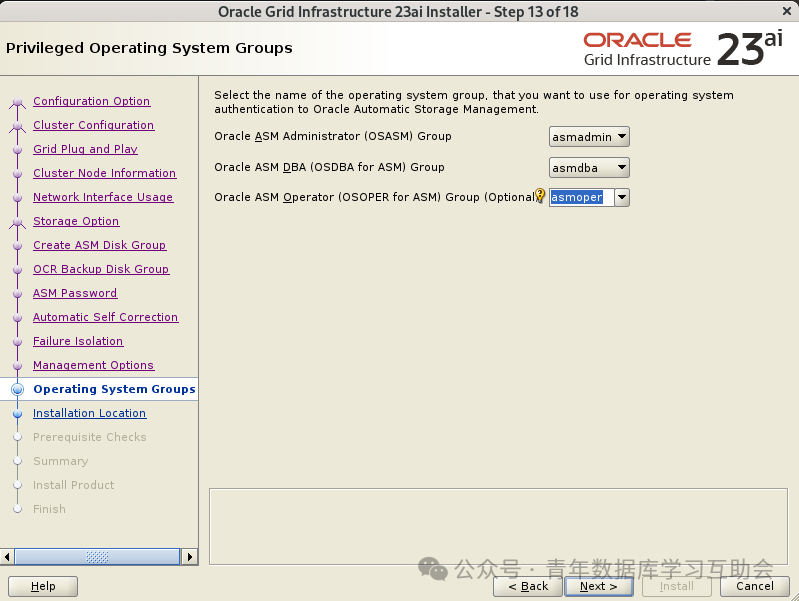Open Cluster Node Information step

coord(104,173)
